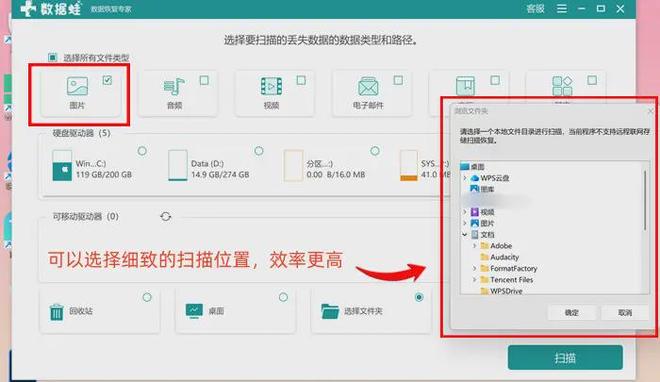Select the FormatFactory folder
The image size is (660, 382).
click(509, 268)
